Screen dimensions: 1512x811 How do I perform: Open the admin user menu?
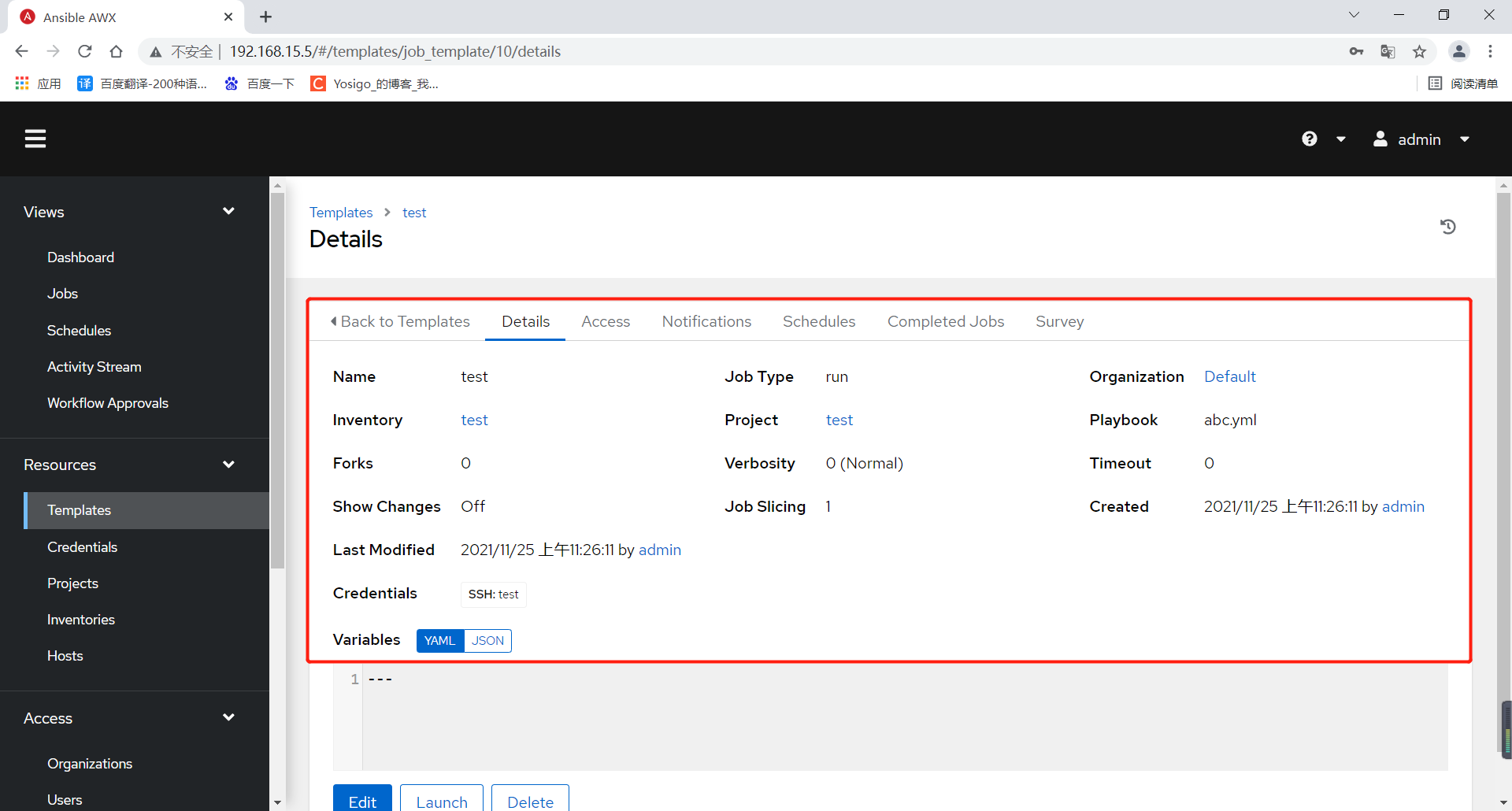[1421, 139]
